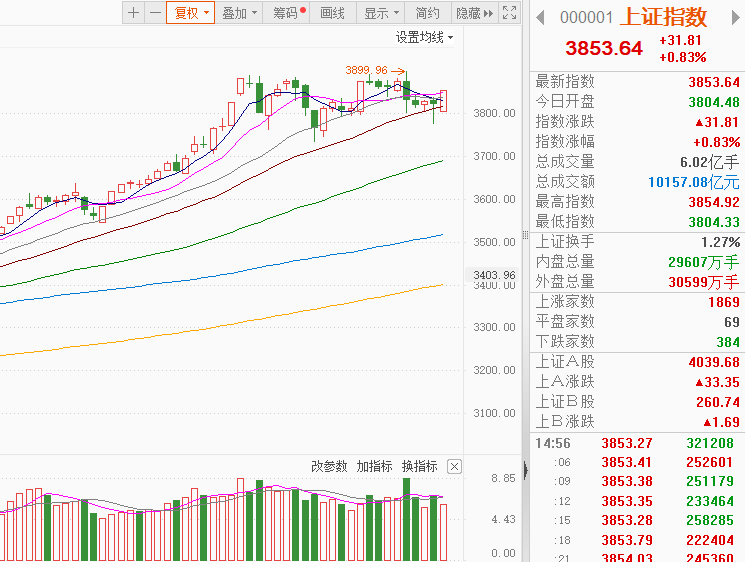This screenshot has width=745, height=562.
Task: Click the 上涨家数 value 1869
Action: pos(724,302)
